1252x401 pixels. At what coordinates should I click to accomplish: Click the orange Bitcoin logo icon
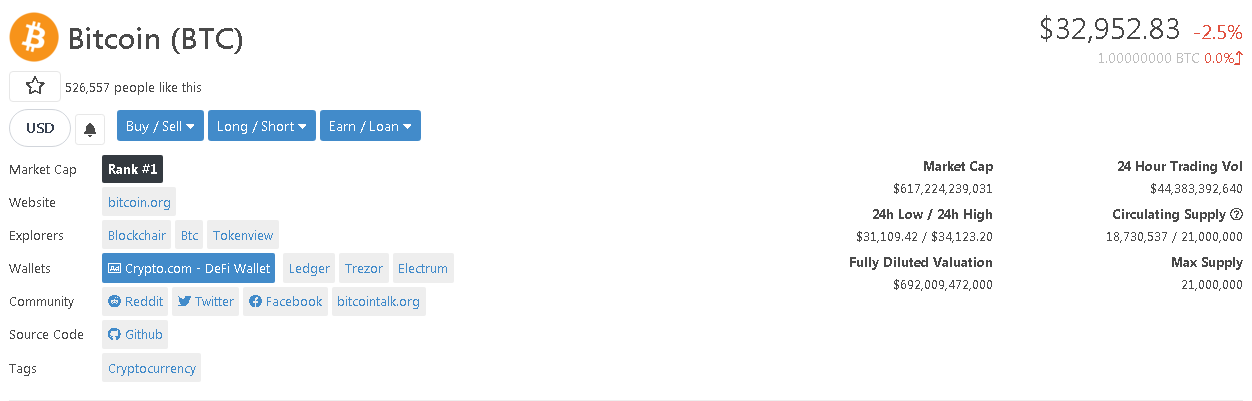(34, 38)
